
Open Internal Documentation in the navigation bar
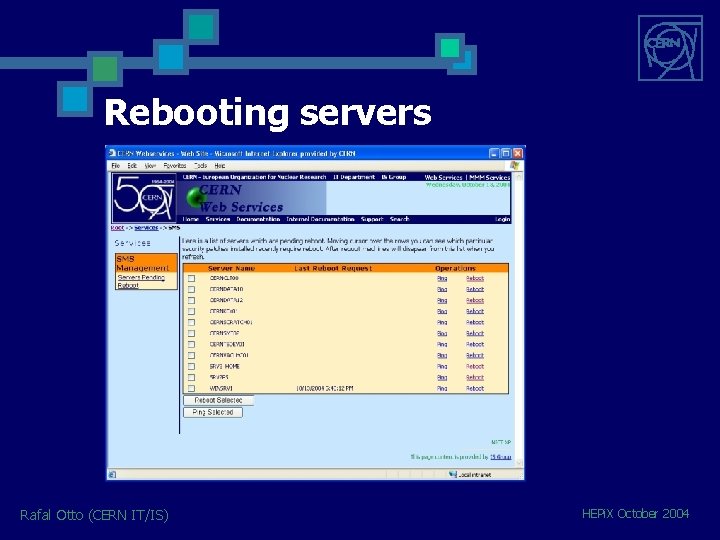[x=321, y=219]
